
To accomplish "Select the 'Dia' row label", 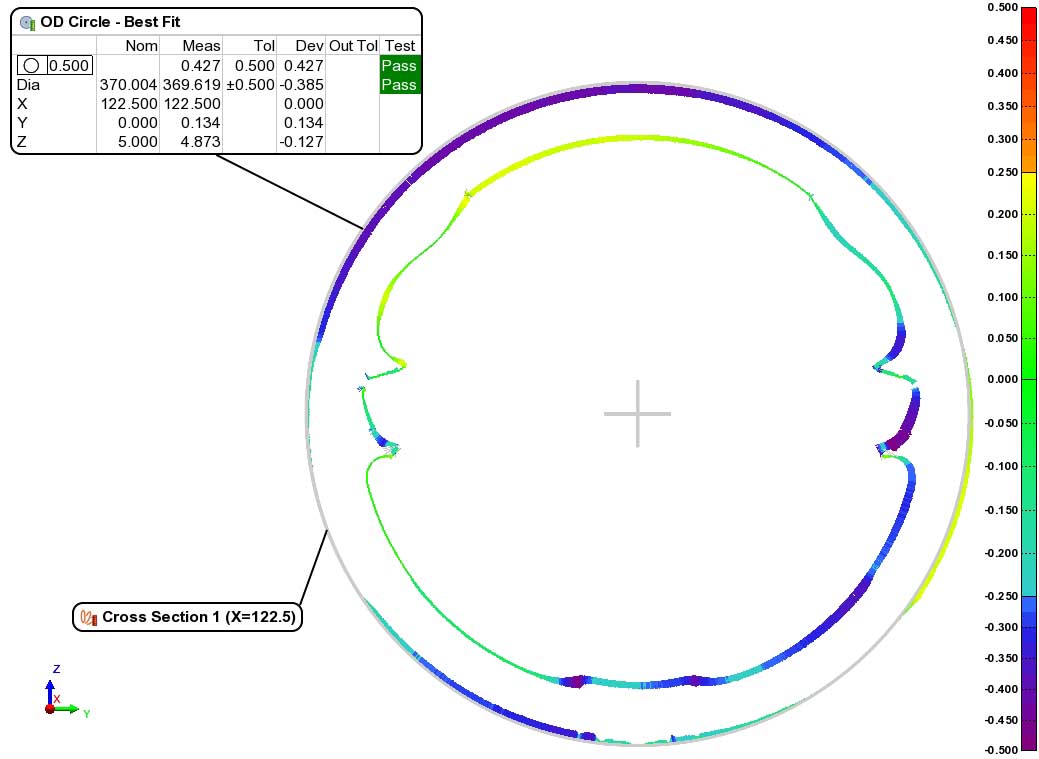I will 28,85.
